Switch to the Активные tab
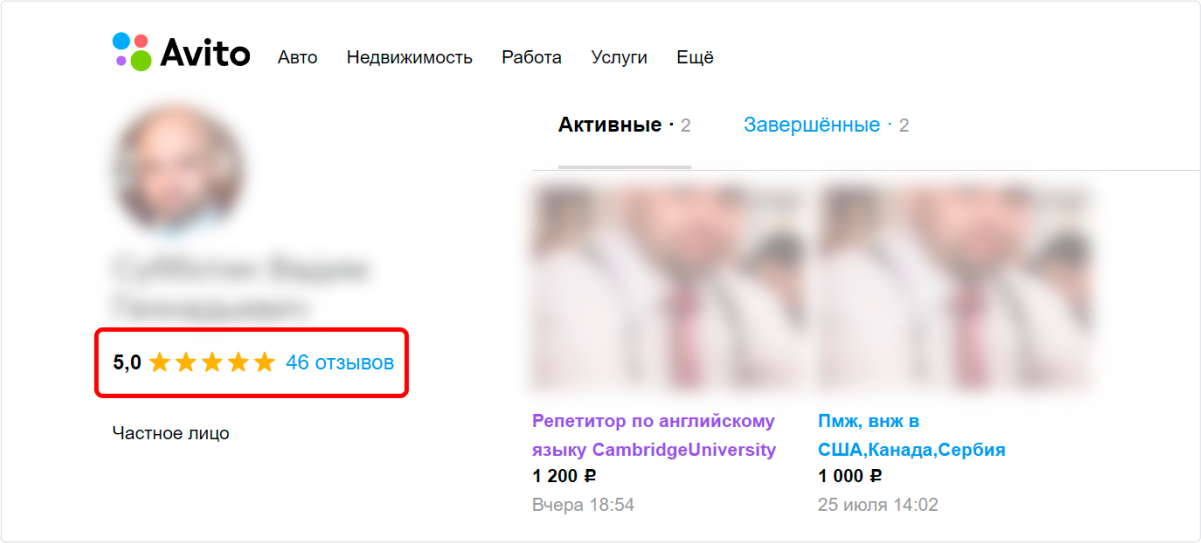The image size is (1201, 543). pyautogui.click(x=624, y=125)
